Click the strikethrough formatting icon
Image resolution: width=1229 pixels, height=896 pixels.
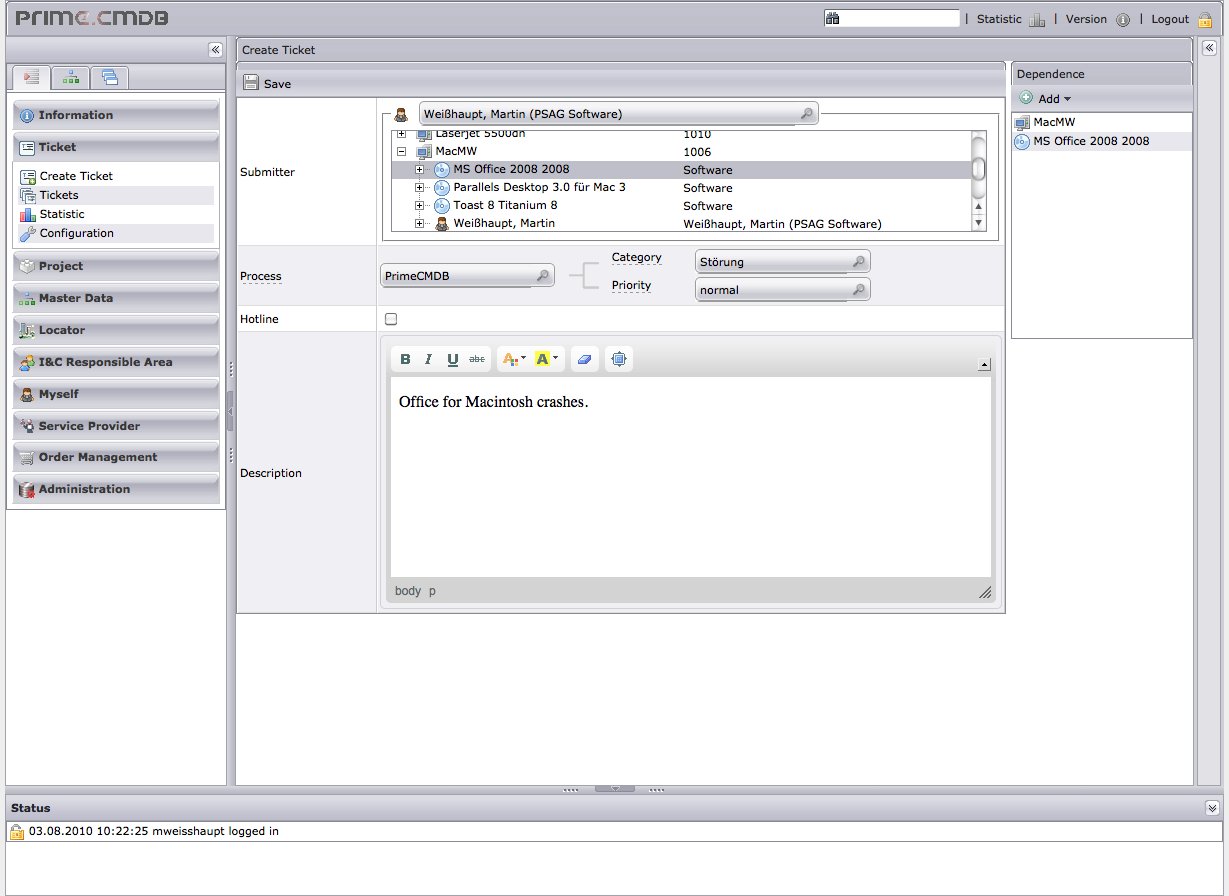click(477, 360)
